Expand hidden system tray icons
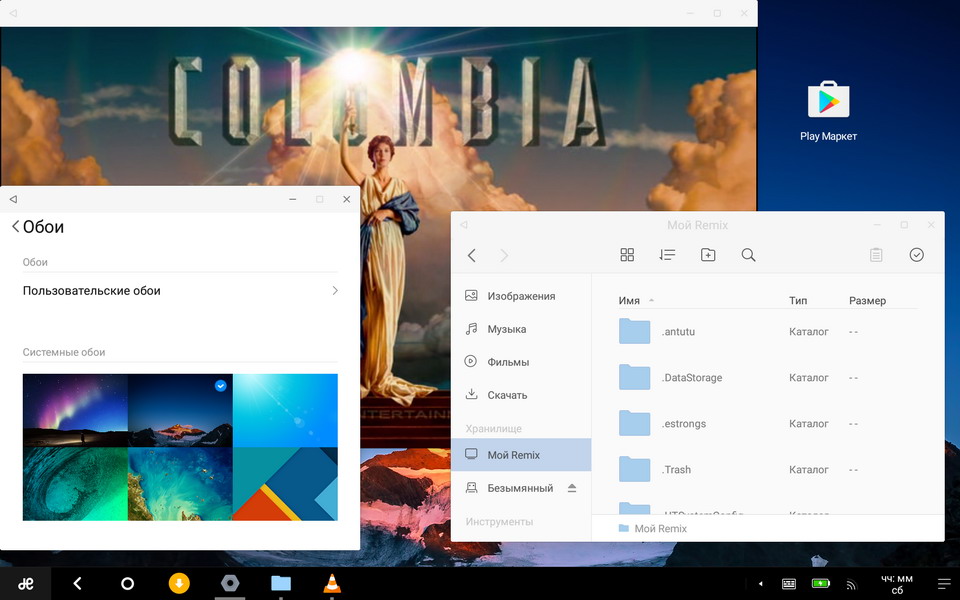The height and width of the screenshot is (600, 960). click(760, 583)
